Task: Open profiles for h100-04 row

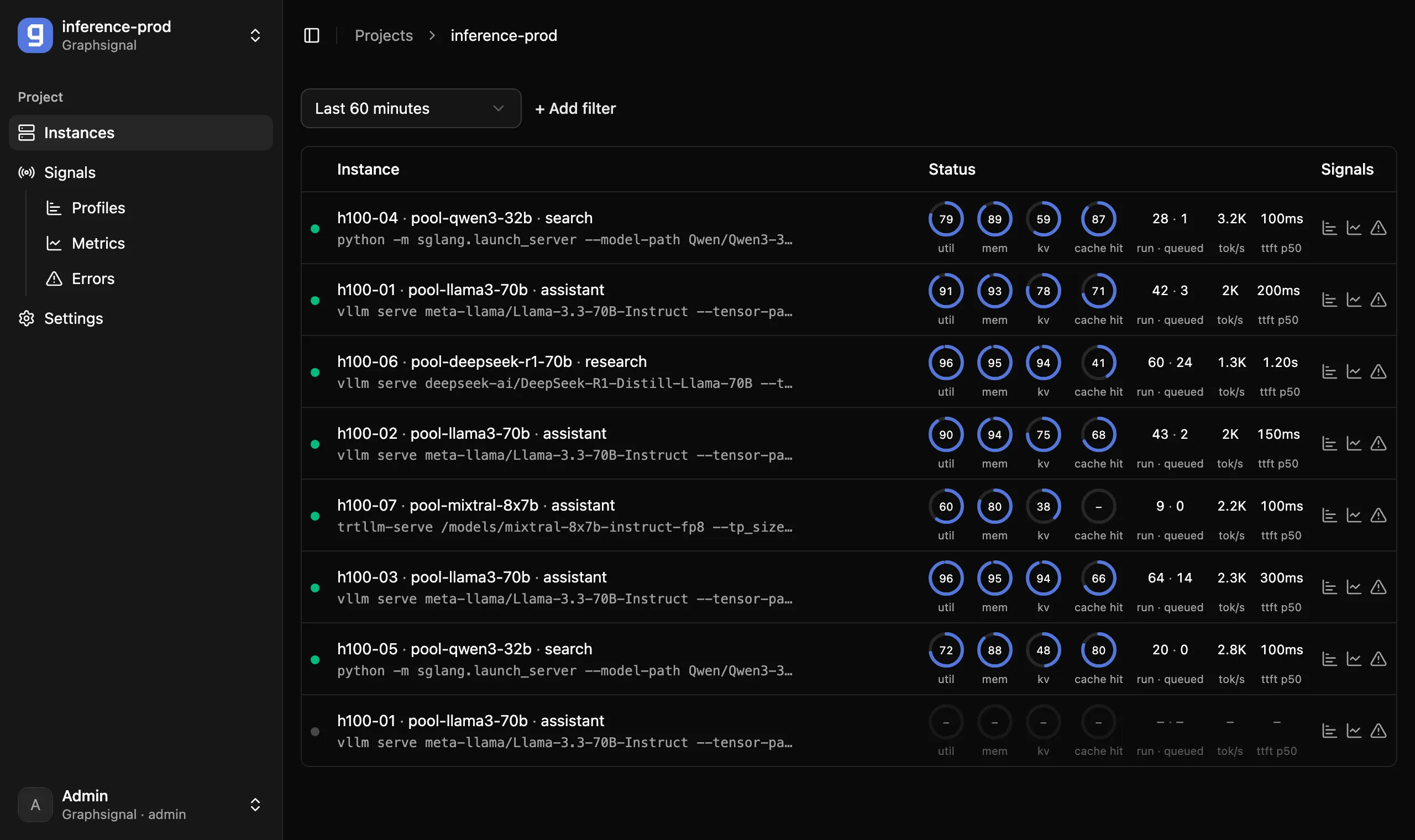Action: tap(1329, 228)
